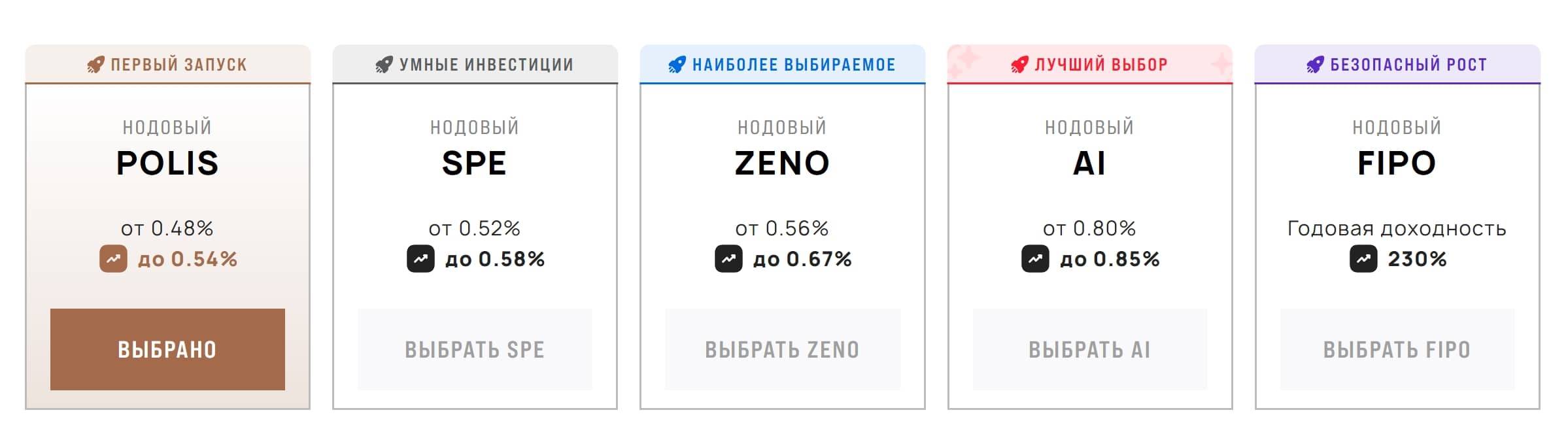Click the brown rocket icon beside ПЕРВЫЙ ЗАПУСК

pos(95,65)
